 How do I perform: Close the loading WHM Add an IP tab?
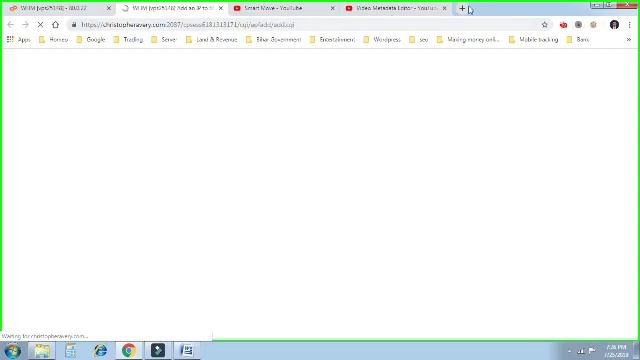(221, 8)
